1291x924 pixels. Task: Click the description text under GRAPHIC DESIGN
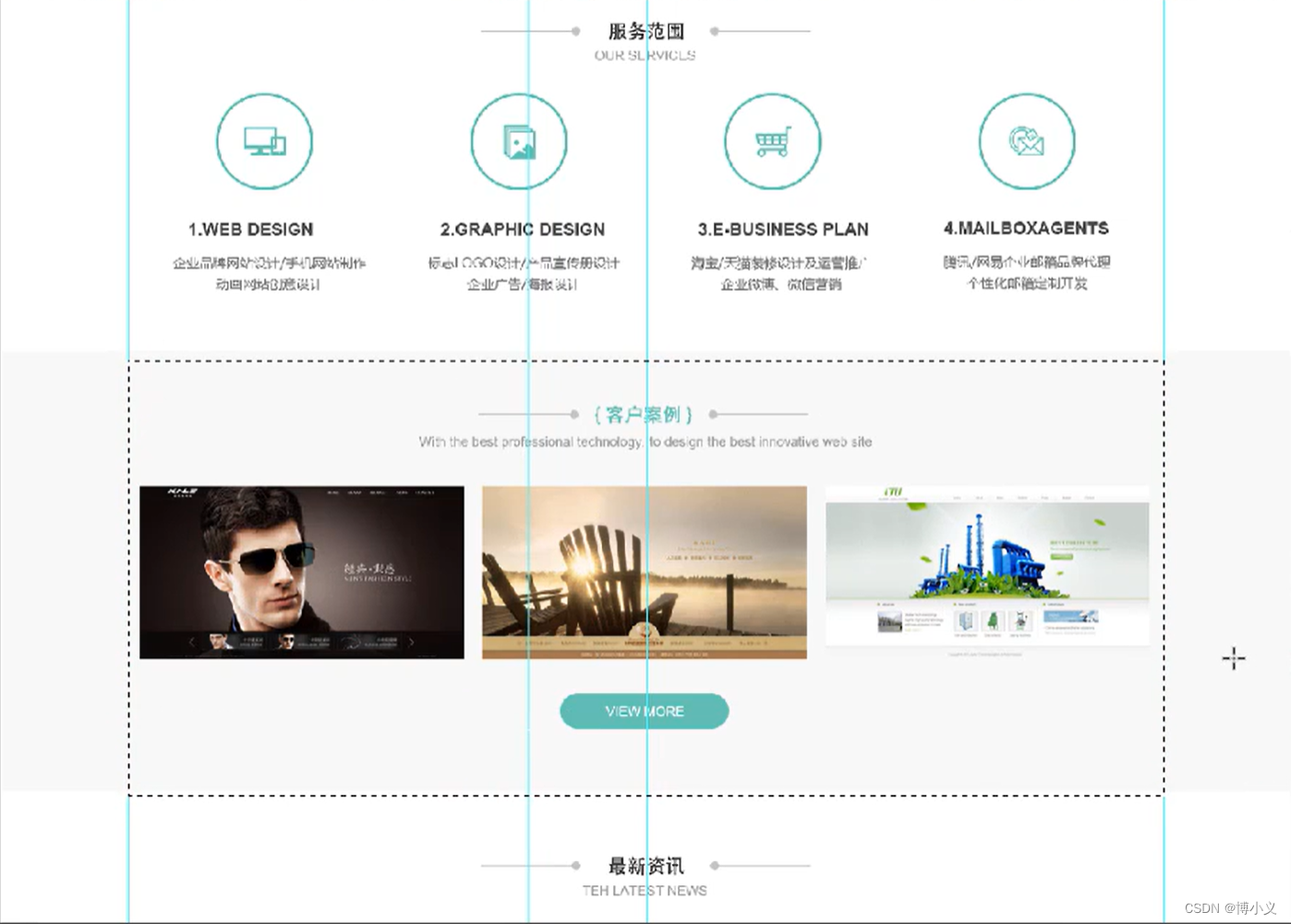coord(523,274)
